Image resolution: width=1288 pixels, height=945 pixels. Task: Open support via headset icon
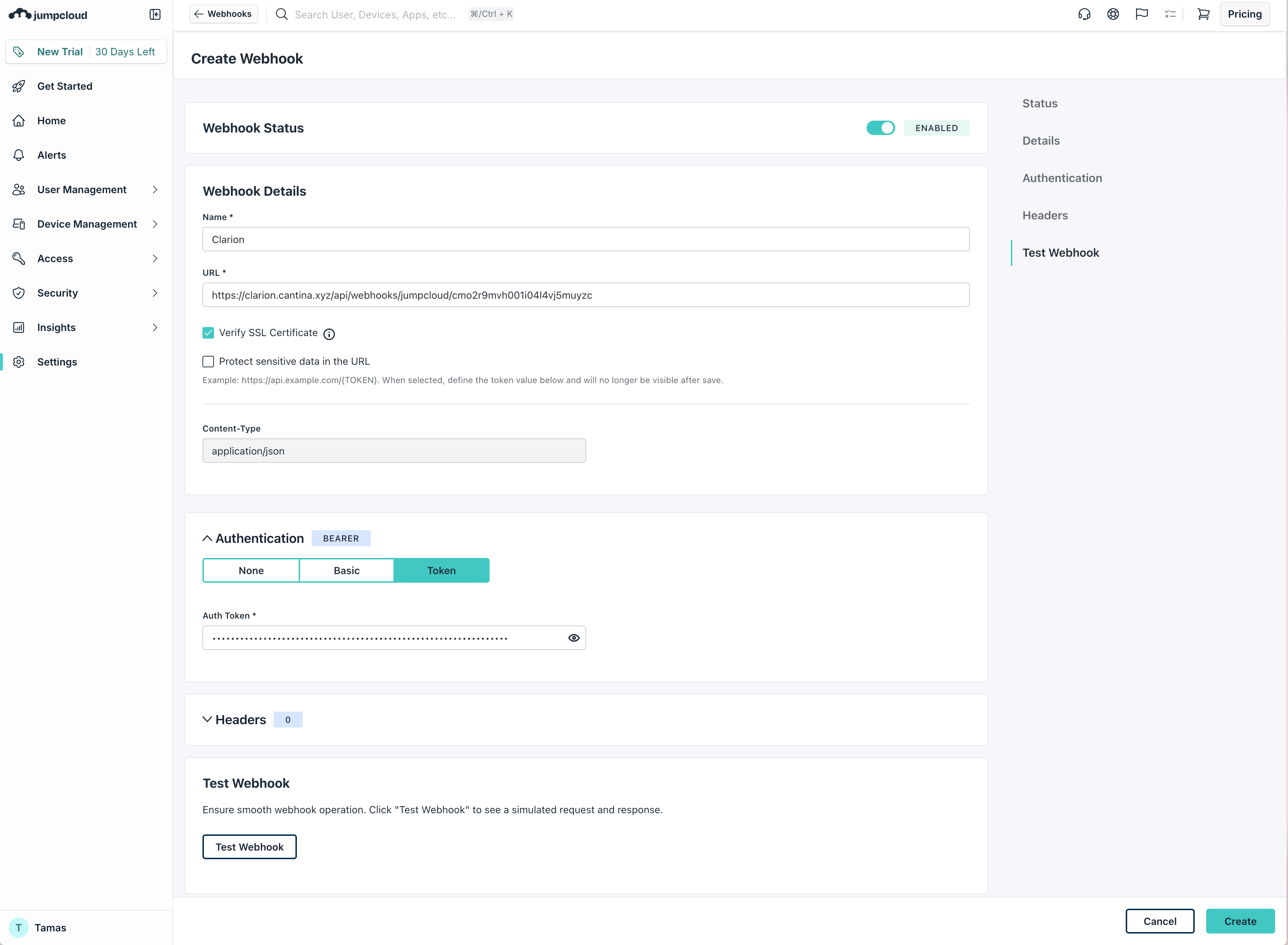[1084, 14]
